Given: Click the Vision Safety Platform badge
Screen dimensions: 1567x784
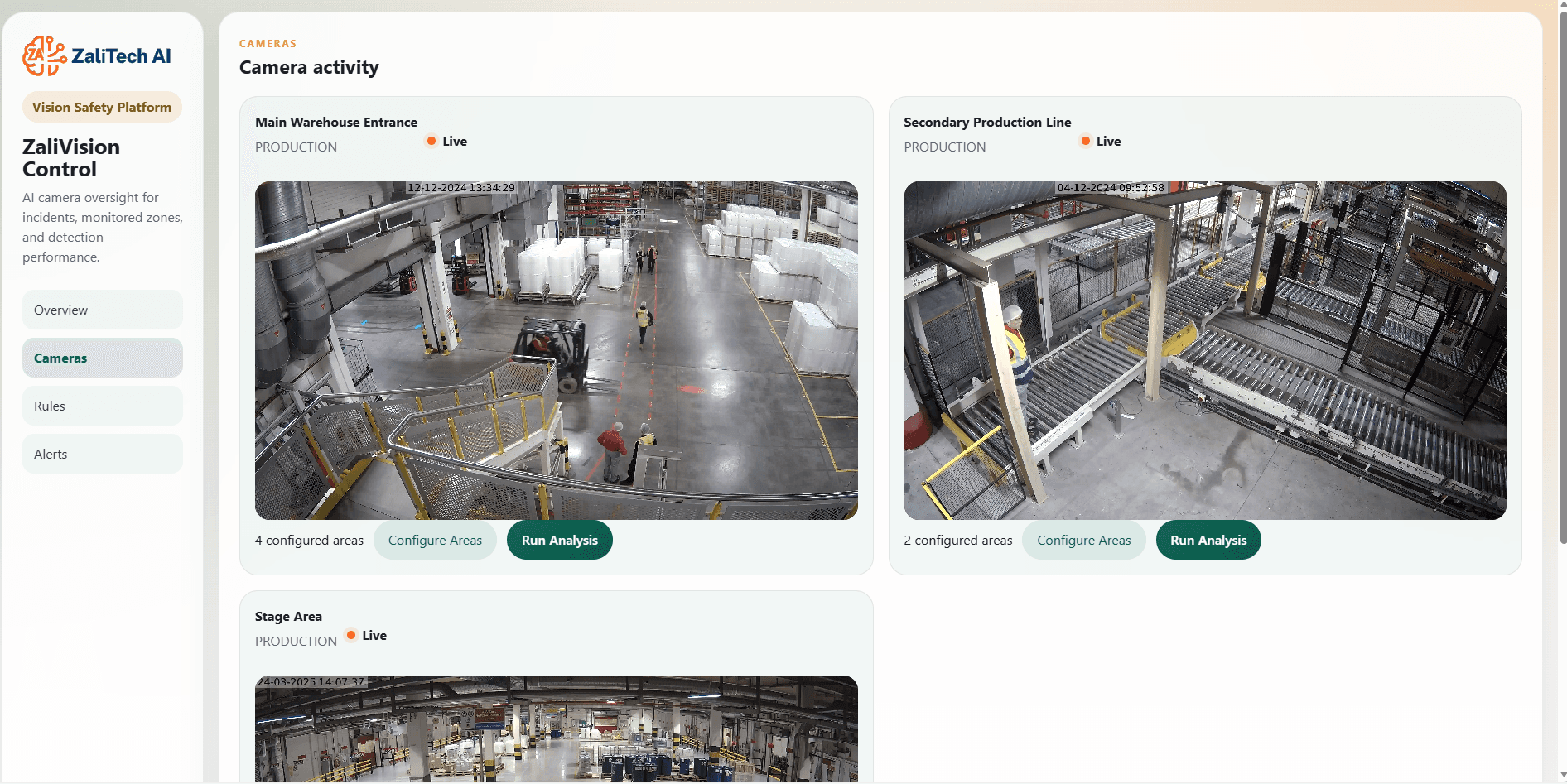Looking at the screenshot, I should click(x=102, y=107).
